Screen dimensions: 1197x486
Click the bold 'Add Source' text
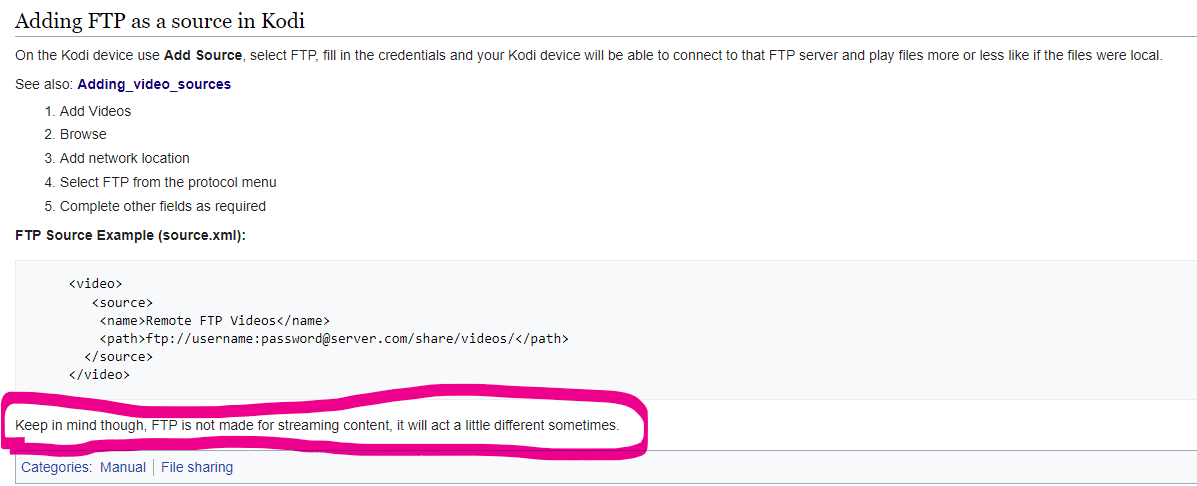pyautogui.click(x=203, y=56)
